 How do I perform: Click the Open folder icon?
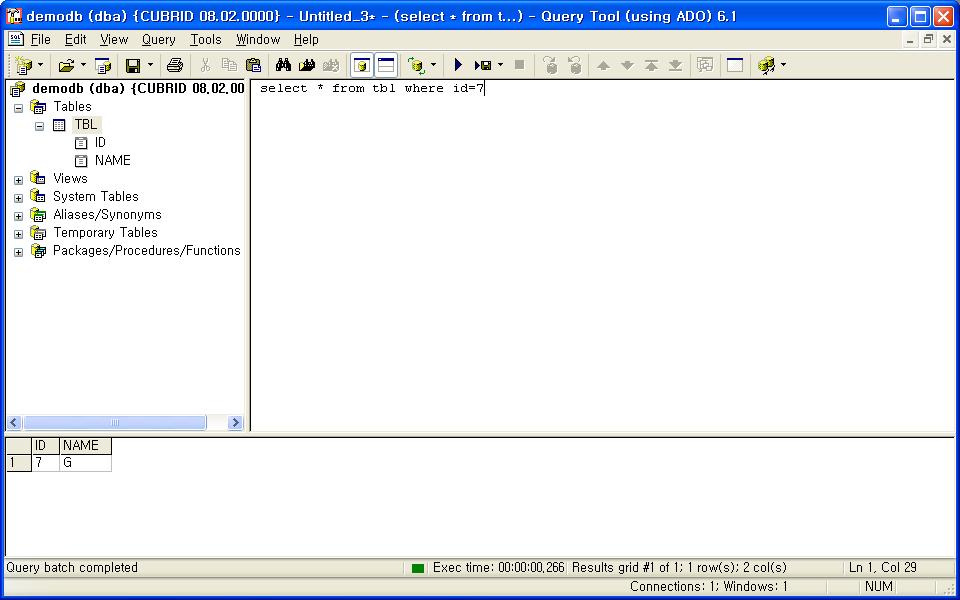coord(66,65)
